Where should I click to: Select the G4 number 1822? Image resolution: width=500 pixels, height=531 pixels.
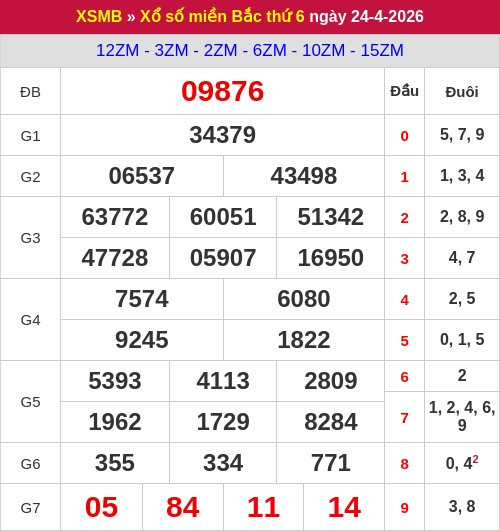304,340
